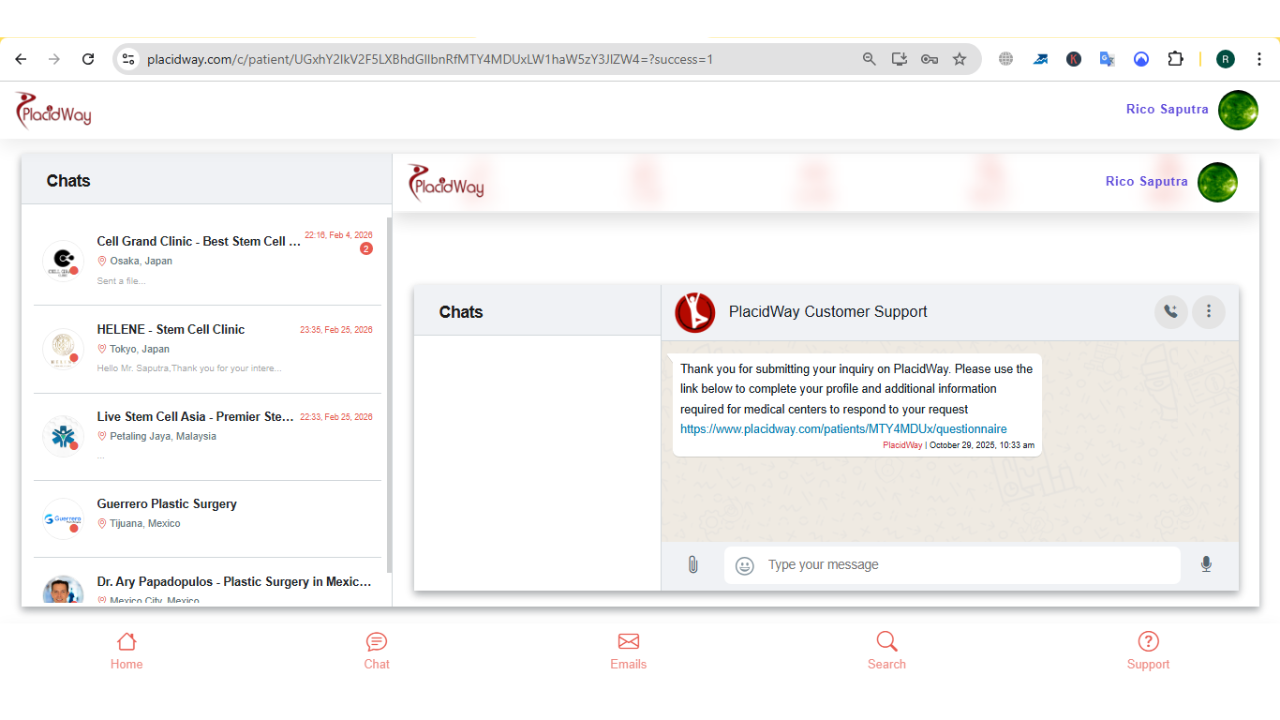The height and width of the screenshot is (720, 1280).
Task: Click the PlacidWay logo in the header
Action: 52,110
